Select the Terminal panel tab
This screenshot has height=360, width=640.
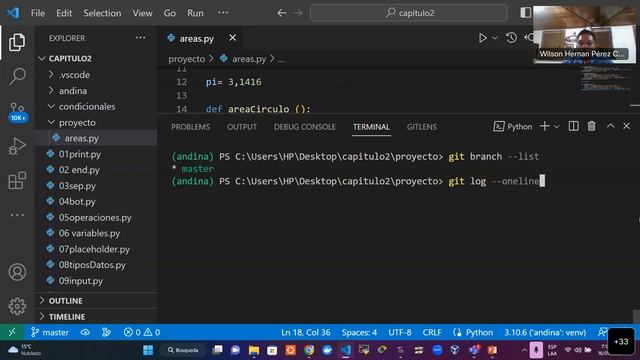[371, 127]
